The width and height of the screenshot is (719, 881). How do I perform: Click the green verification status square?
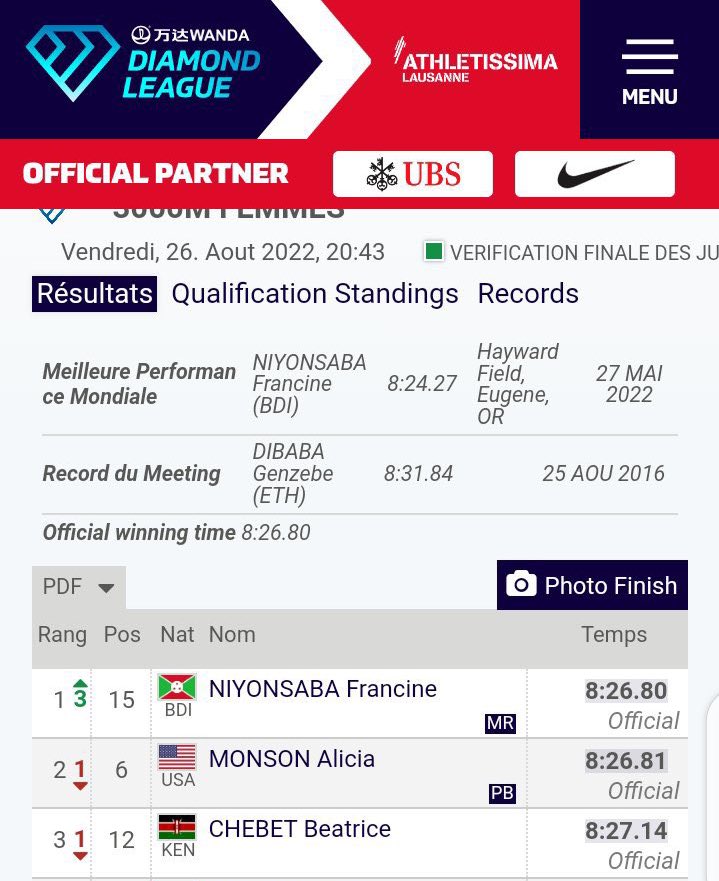(433, 252)
